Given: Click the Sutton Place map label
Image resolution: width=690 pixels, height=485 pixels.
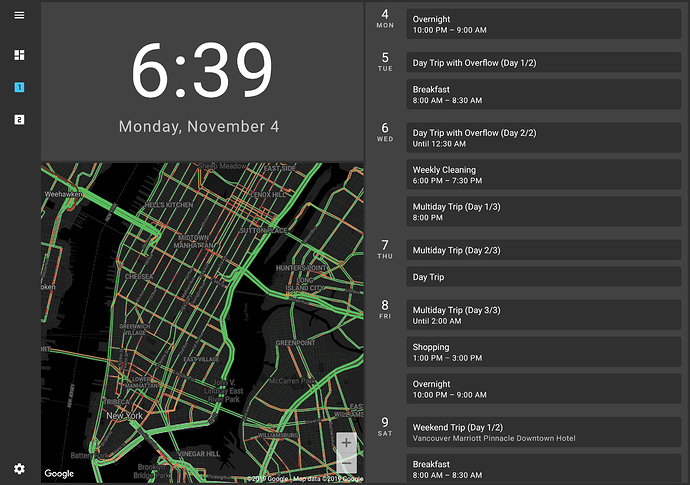Looking at the screenshot, I should pos(263,230).
